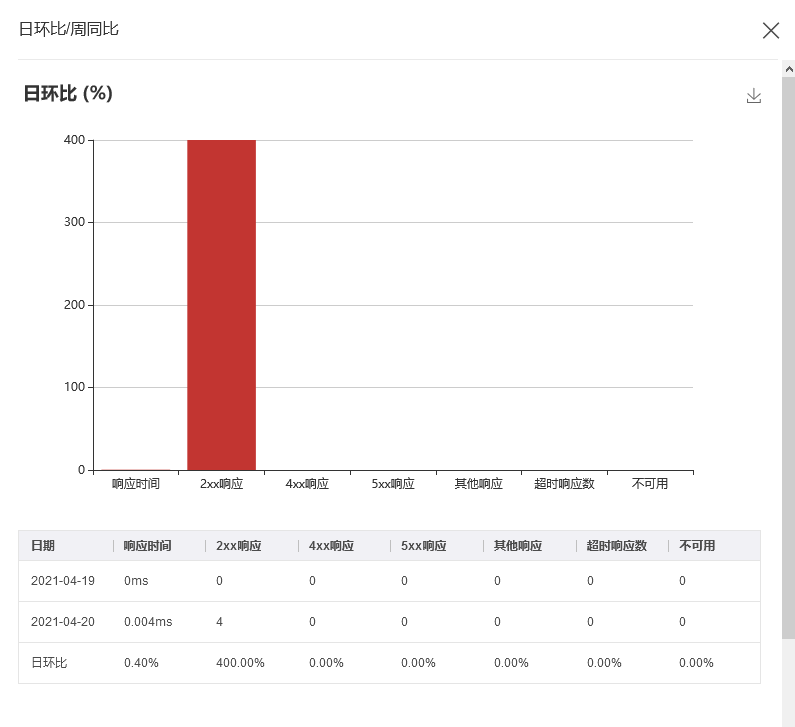The width and height of the screenshot is (795, 727).
Task: Click the vertical scrollbar thumb
Action: click(789, 357)
